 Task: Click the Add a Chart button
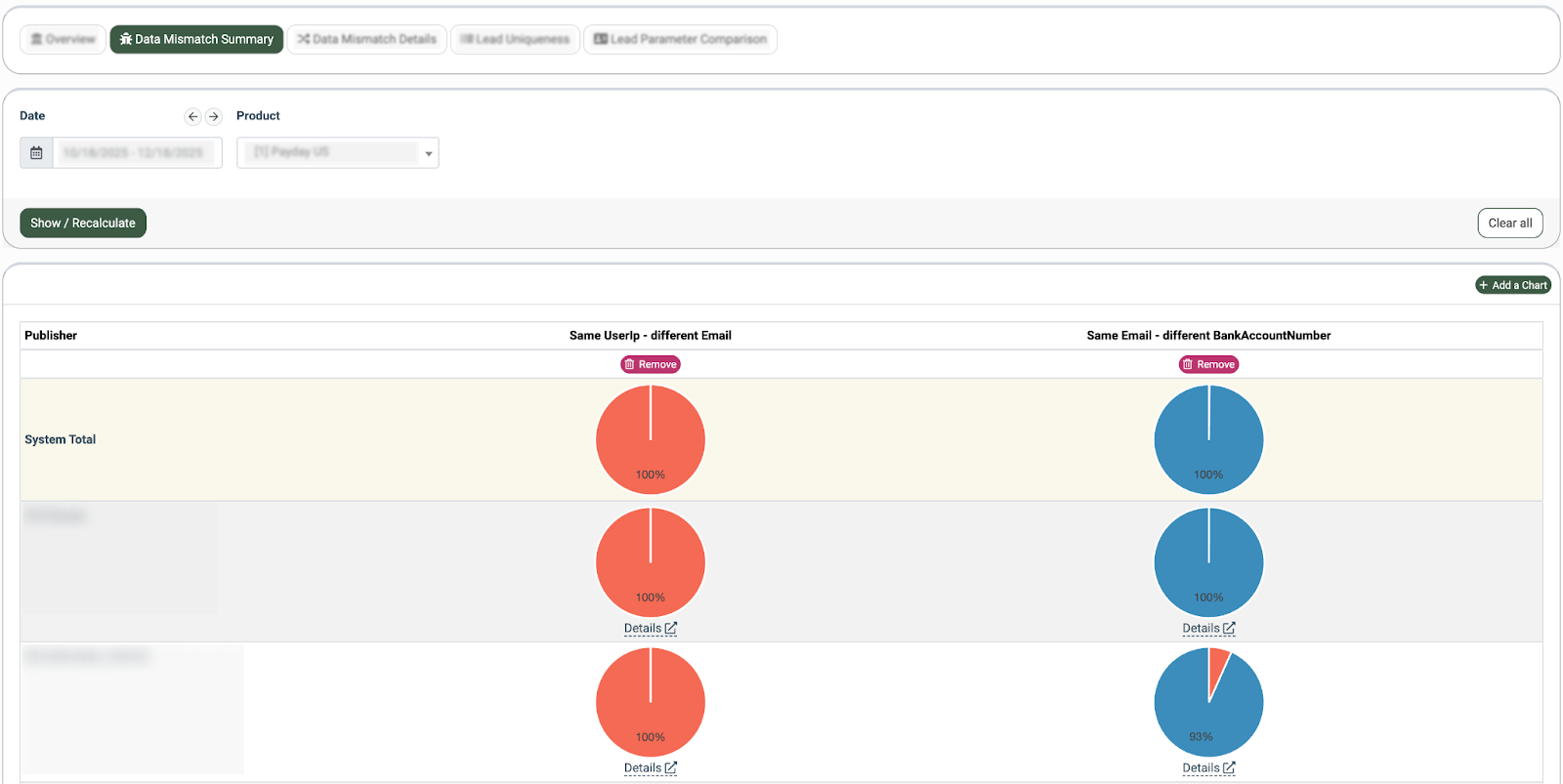pyautogui.click(x=1512, y=285)
